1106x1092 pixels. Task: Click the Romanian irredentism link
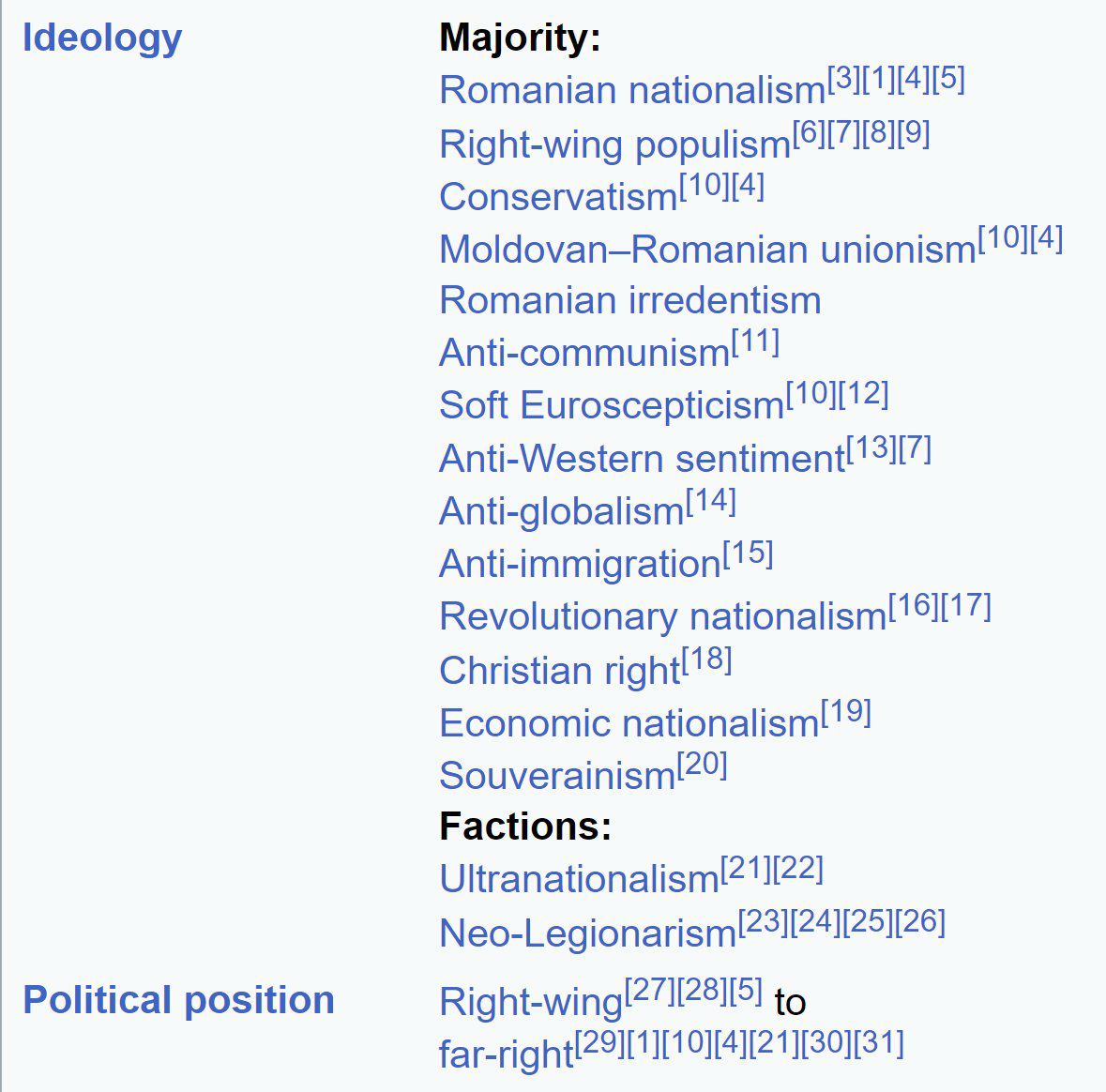629,301
